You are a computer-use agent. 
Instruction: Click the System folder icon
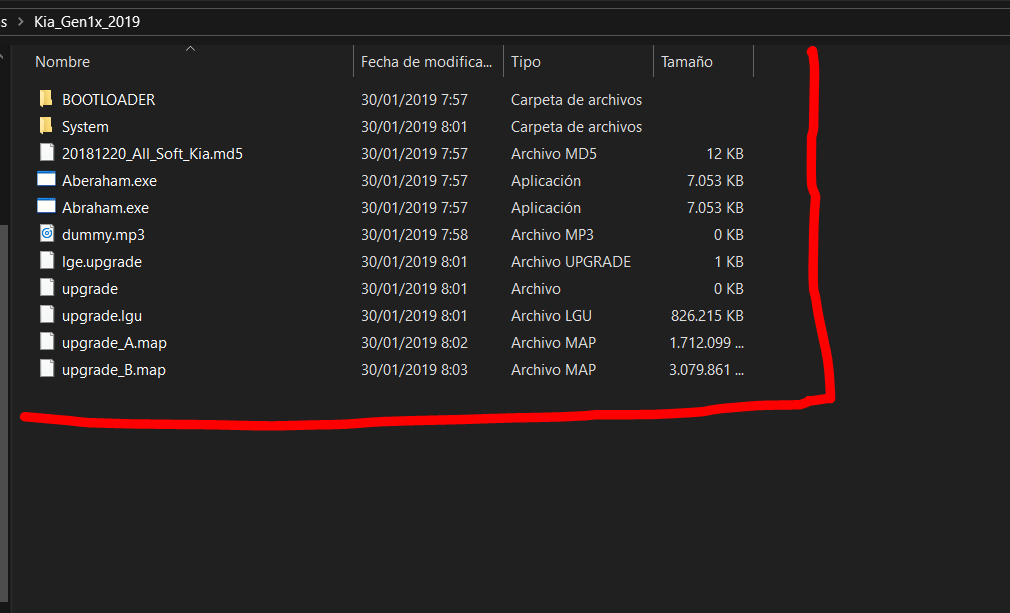46,126
